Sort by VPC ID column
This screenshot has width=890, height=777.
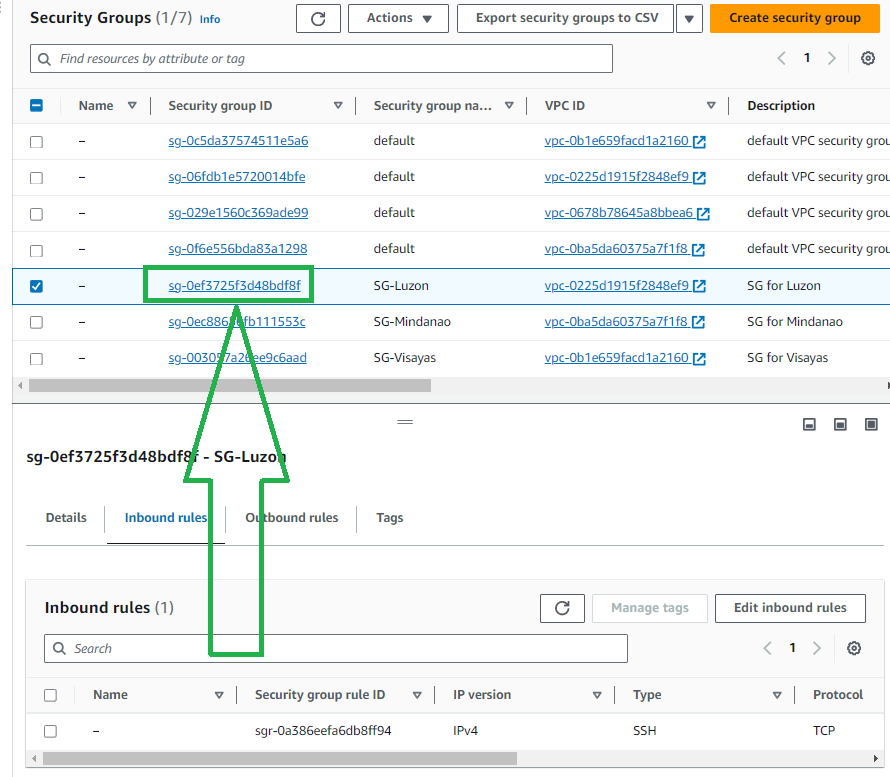tap(711, 106)
